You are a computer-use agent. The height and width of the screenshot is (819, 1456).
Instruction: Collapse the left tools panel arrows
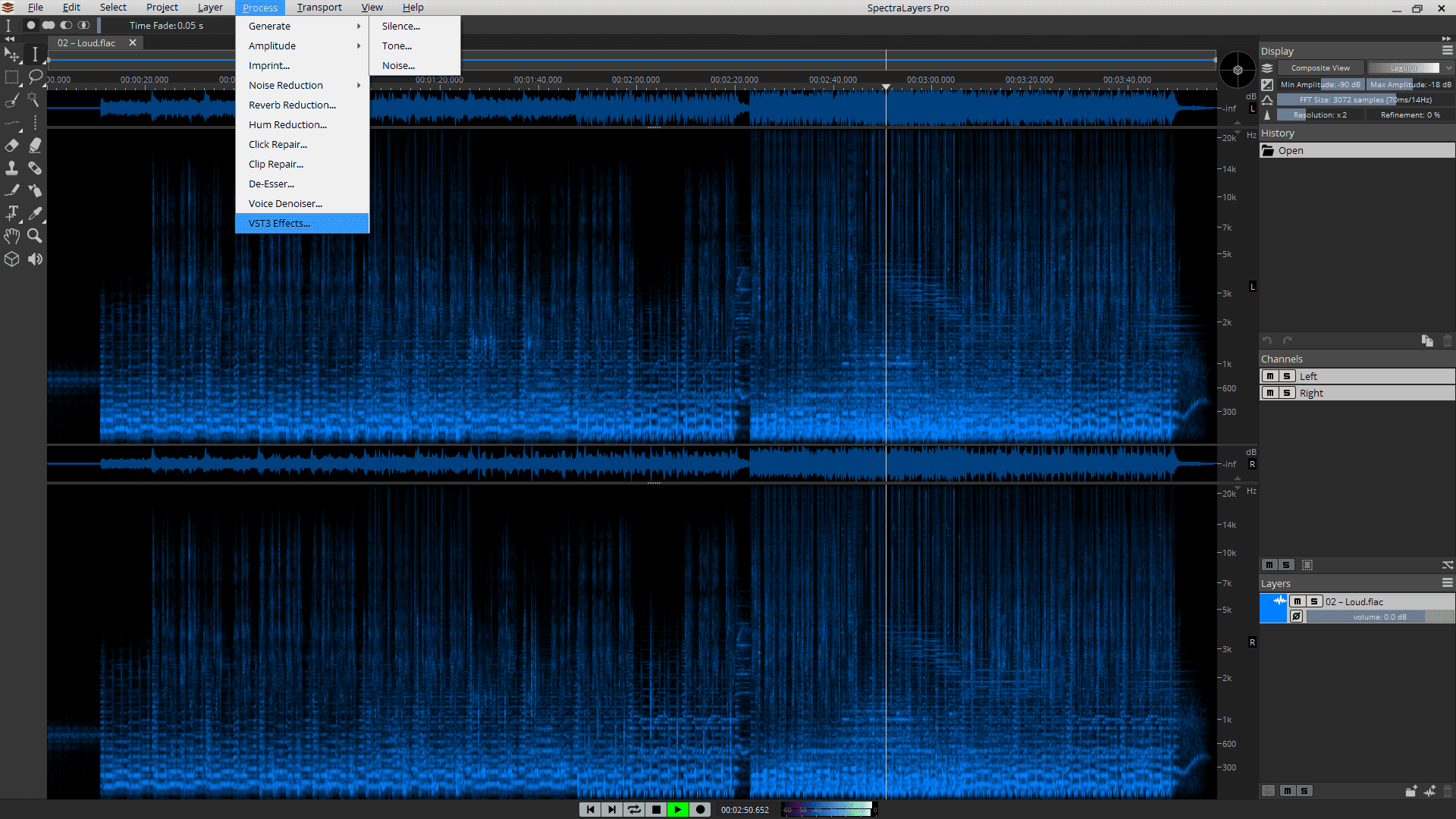tap(9, 38)
